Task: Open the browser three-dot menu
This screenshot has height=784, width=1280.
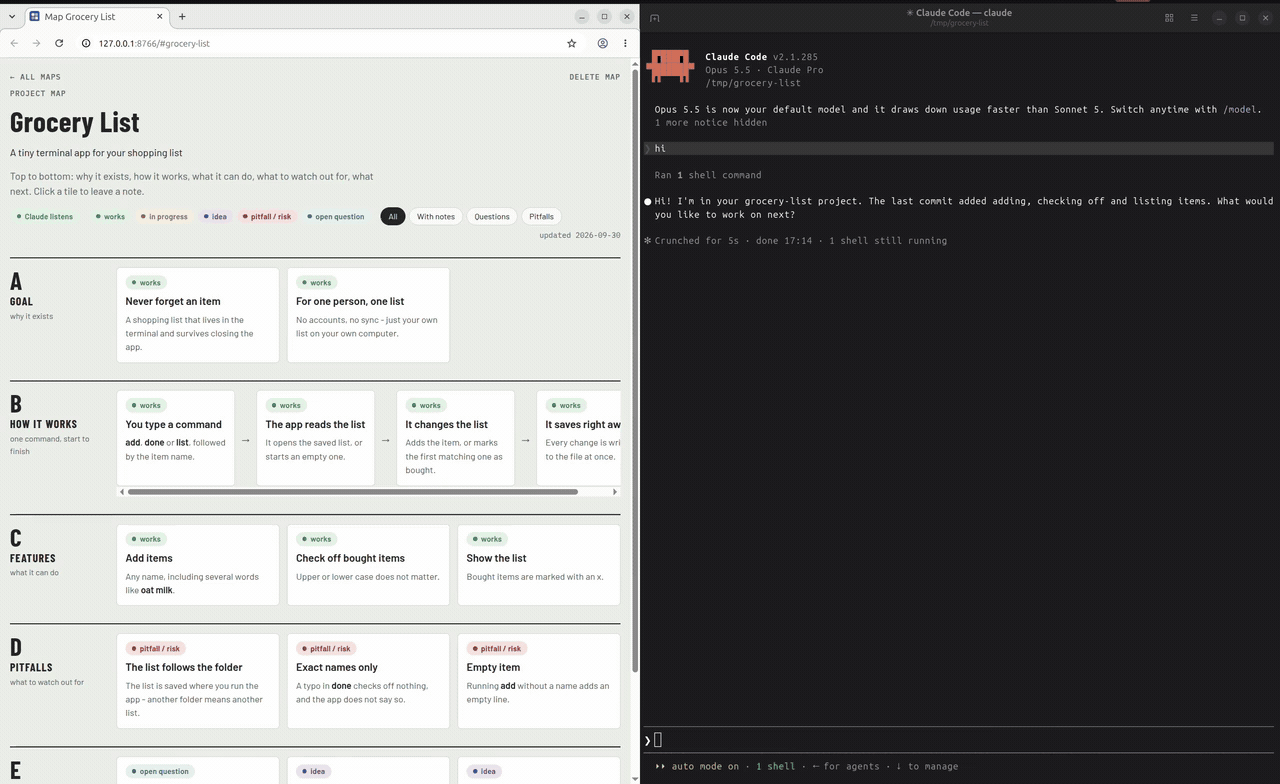Action: pyautogui.click(x=625, y=43)
